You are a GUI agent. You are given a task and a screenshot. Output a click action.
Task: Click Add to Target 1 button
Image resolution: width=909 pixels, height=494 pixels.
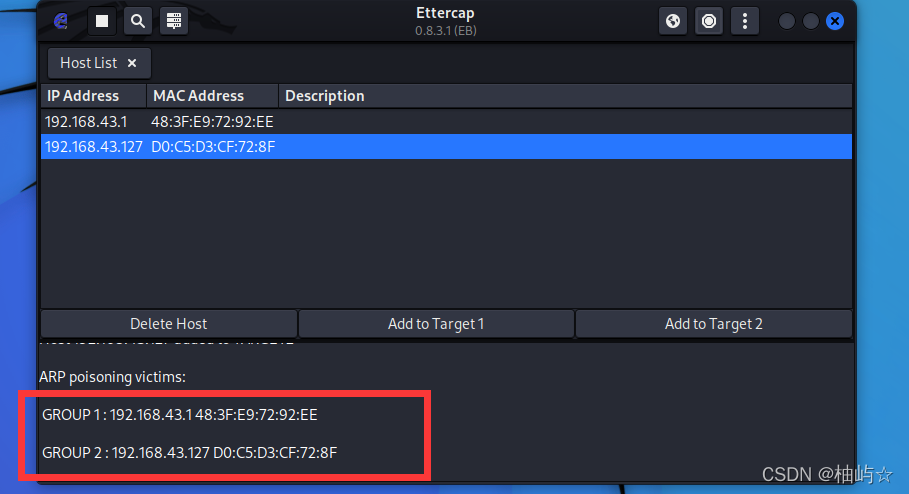[436, 324]
